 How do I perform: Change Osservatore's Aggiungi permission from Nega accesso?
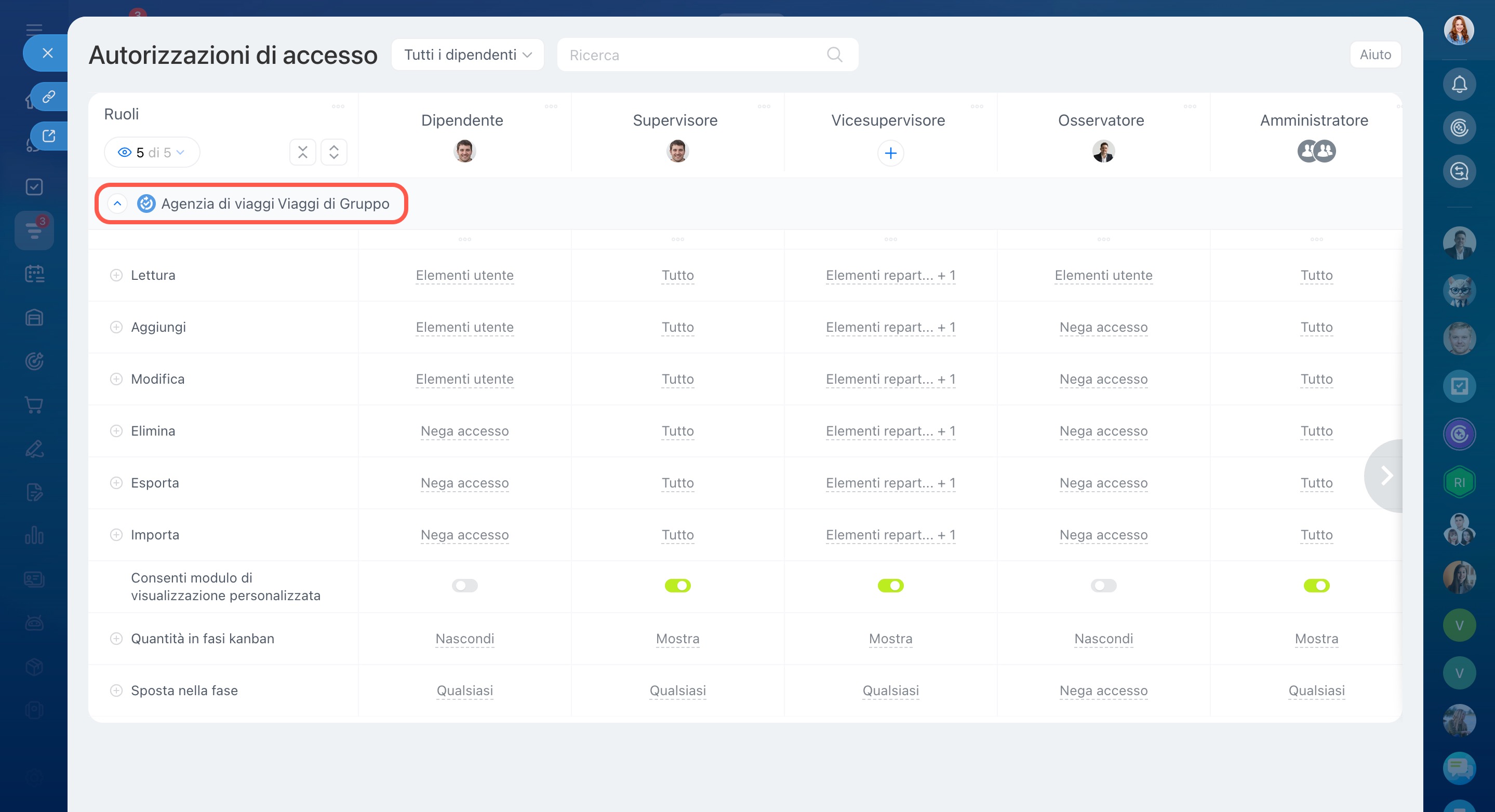(x=1103, y=328)
